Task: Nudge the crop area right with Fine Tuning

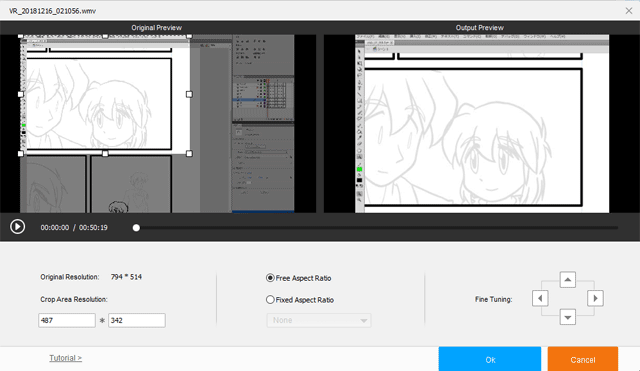Action: pyautogui.click(x=595, y=298)
